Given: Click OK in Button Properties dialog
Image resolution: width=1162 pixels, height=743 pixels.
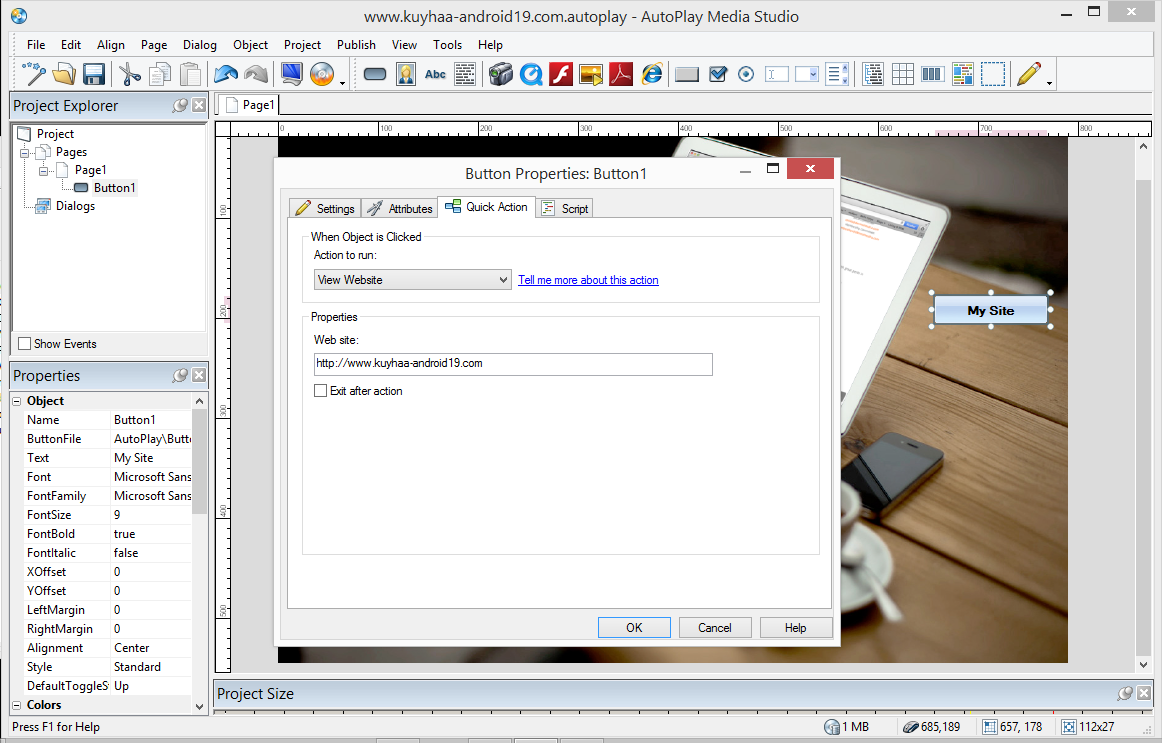Looking at the screenshot, I should pos(634,627).
